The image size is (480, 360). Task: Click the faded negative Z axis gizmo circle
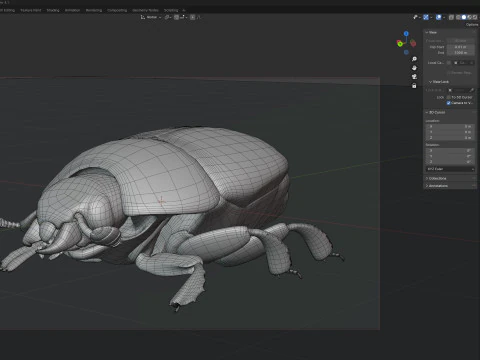pos(406,52)
